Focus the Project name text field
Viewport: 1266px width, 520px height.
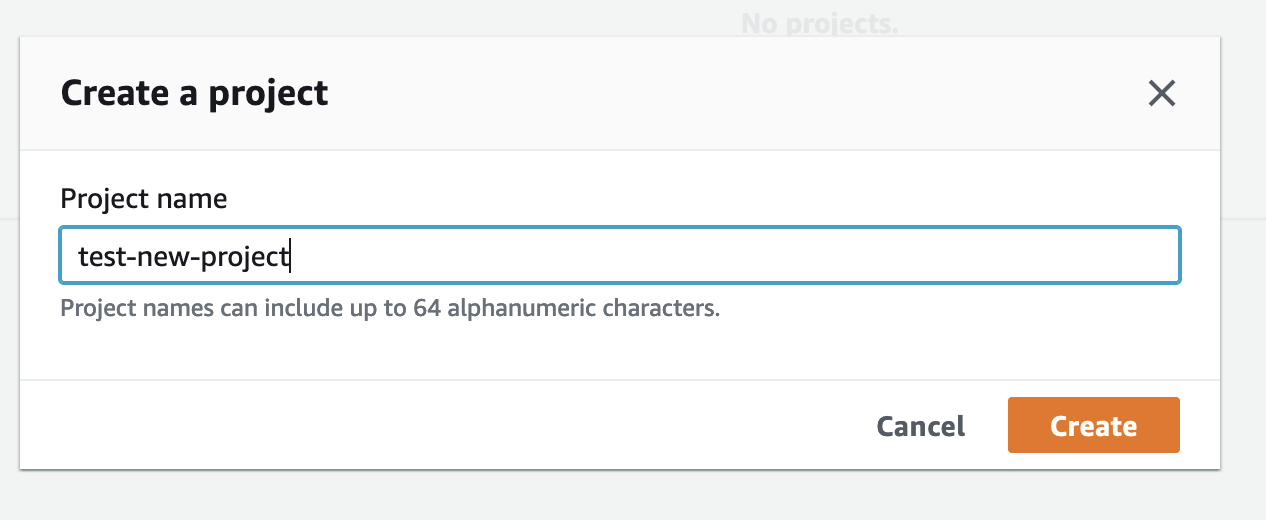[620, 255]
